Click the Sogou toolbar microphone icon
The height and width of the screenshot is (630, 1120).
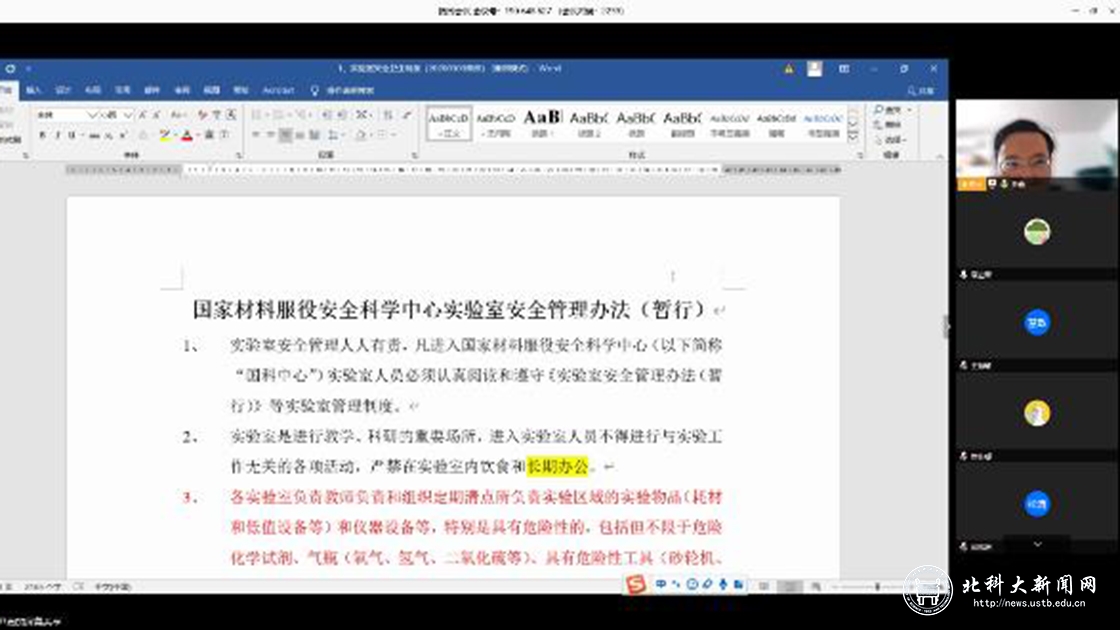[x=723, y=584]
